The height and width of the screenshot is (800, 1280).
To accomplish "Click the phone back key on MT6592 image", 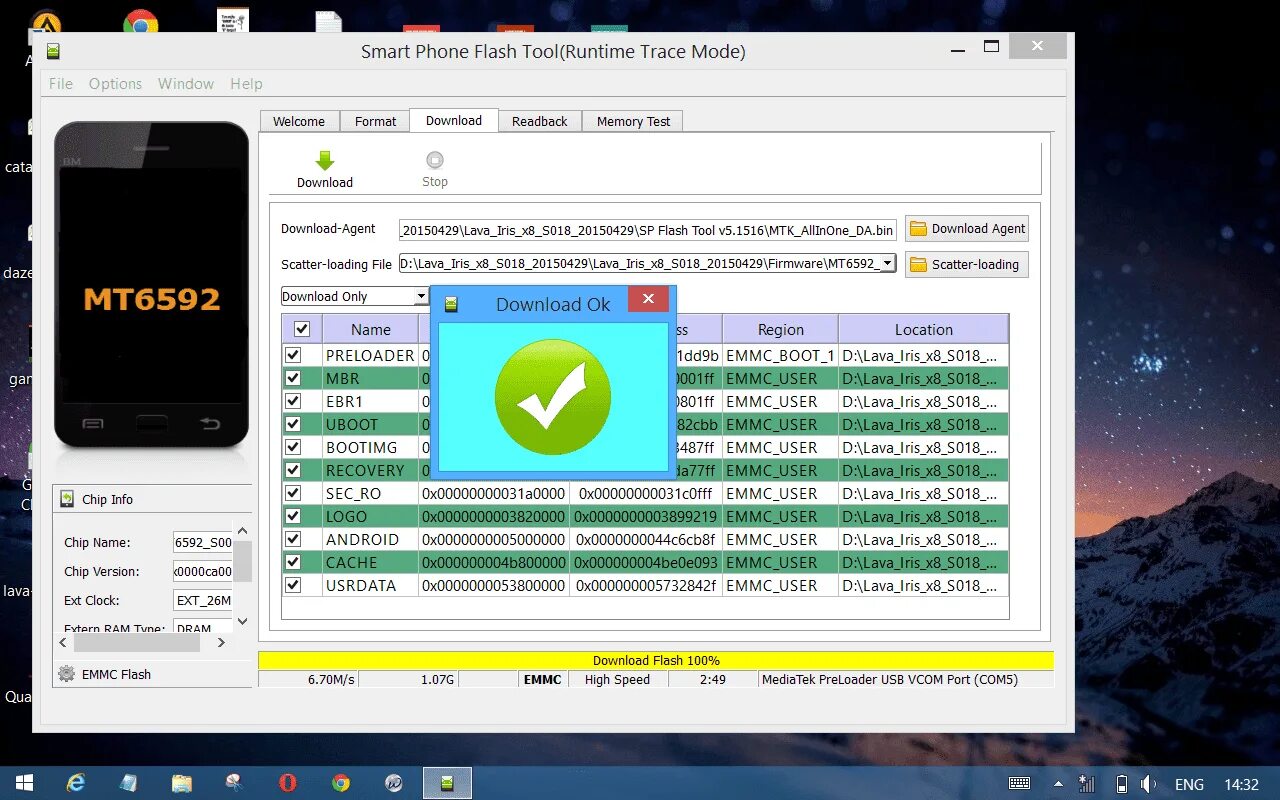I will pyautogui.click(x=211, y=424).
